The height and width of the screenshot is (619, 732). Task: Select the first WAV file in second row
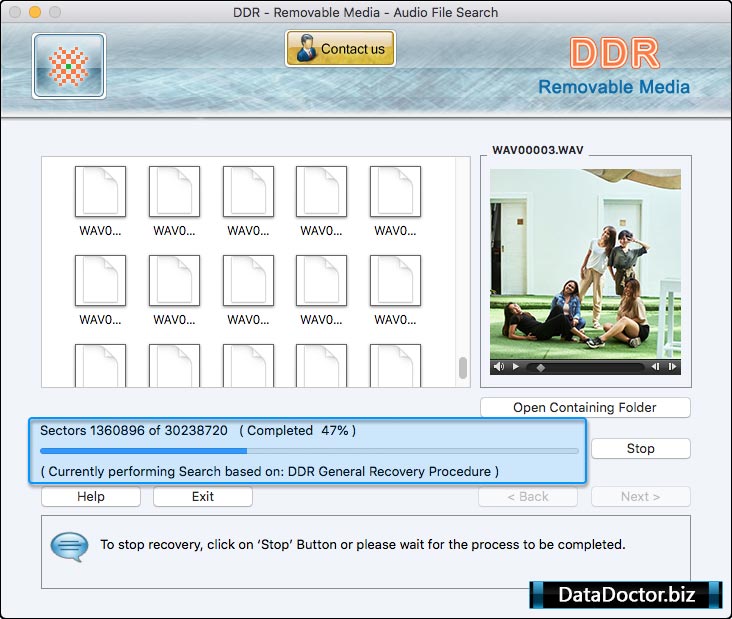(100, 290)
